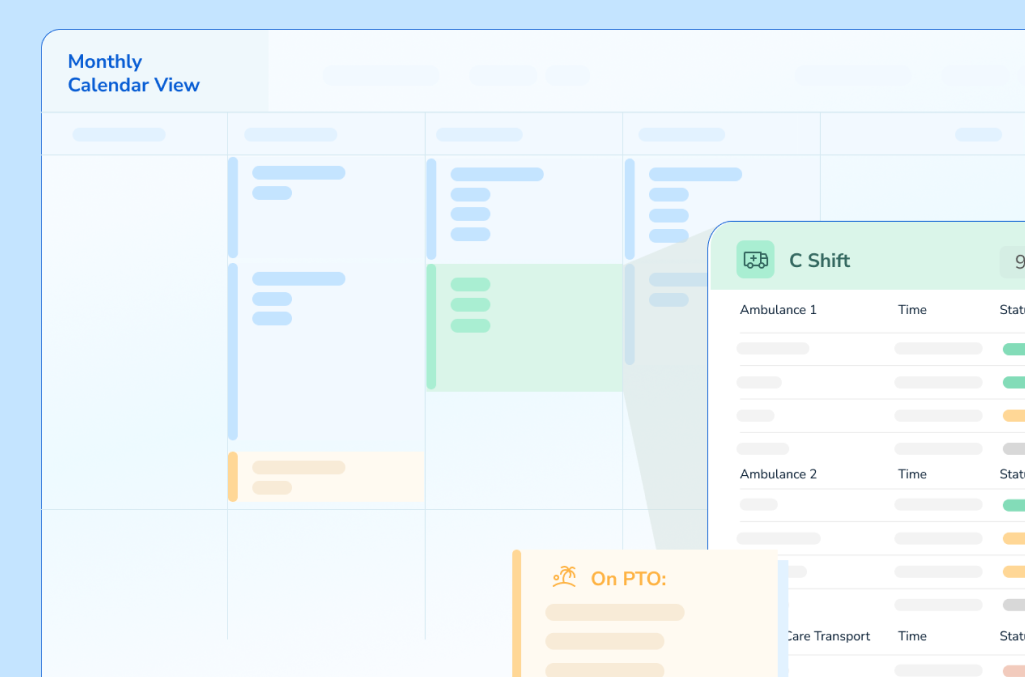The image size is (1025, 677).
Task: Select the C Shift panel title
Action: pyautogui.click(x=820, y=261)
